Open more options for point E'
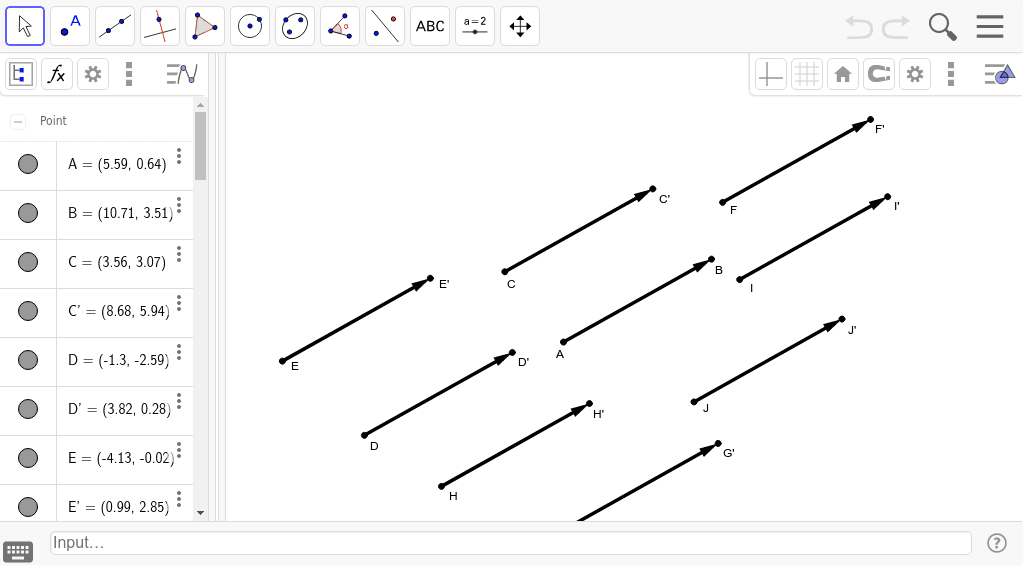The height and width of the screenshot is (566, 1024). click(x=179, y=499)
